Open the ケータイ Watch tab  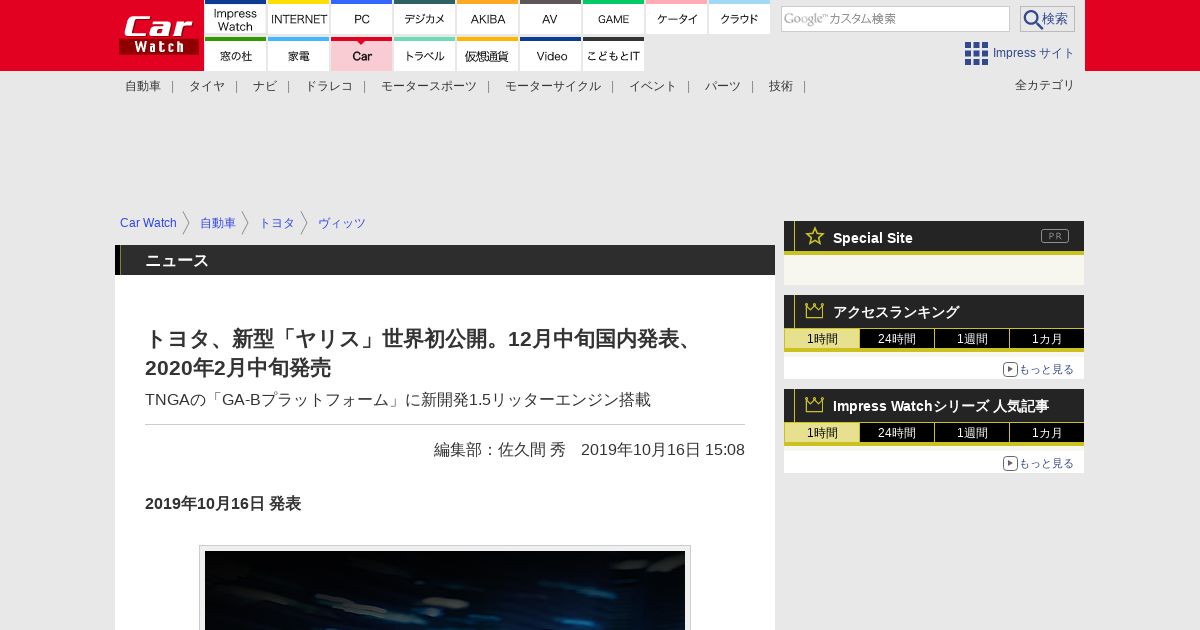677,18
